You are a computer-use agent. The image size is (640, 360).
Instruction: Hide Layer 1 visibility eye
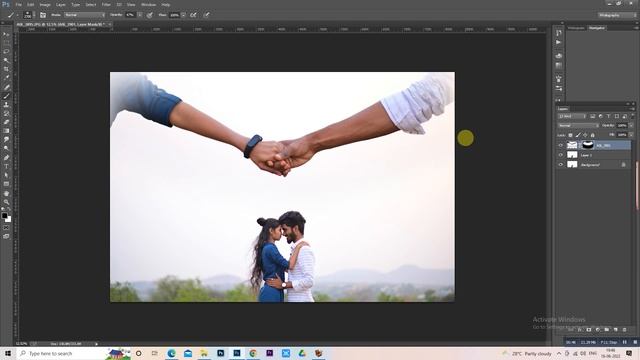(560, 155)
